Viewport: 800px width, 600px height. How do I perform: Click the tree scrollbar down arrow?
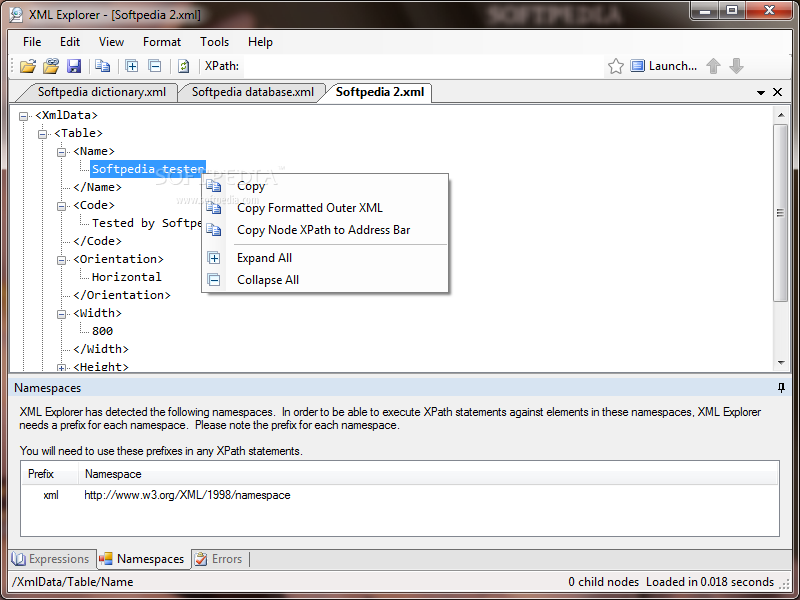(781, 363)
